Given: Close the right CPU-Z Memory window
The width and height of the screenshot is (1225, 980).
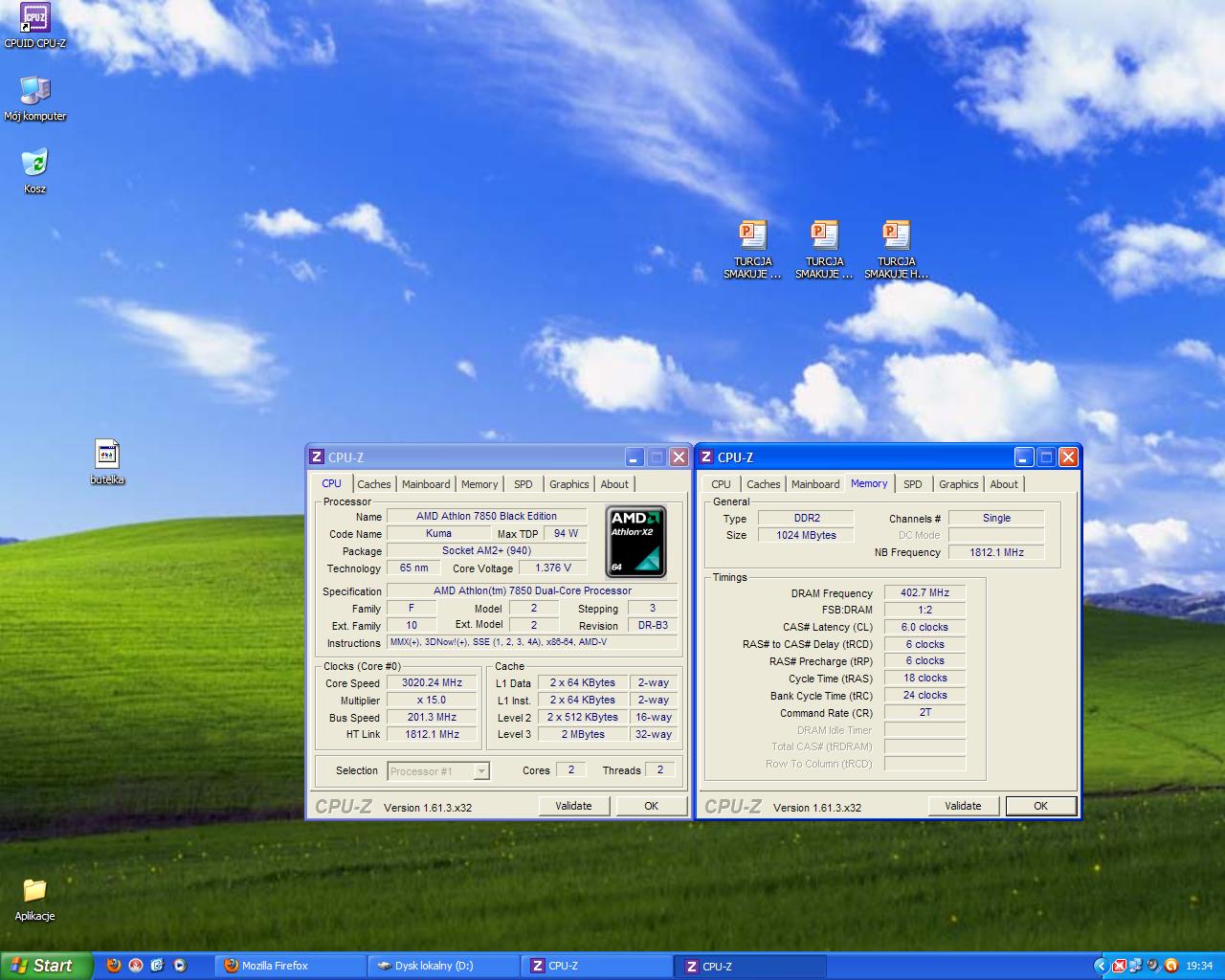Looking at the screenshot, I should (x=1068, y=457).
